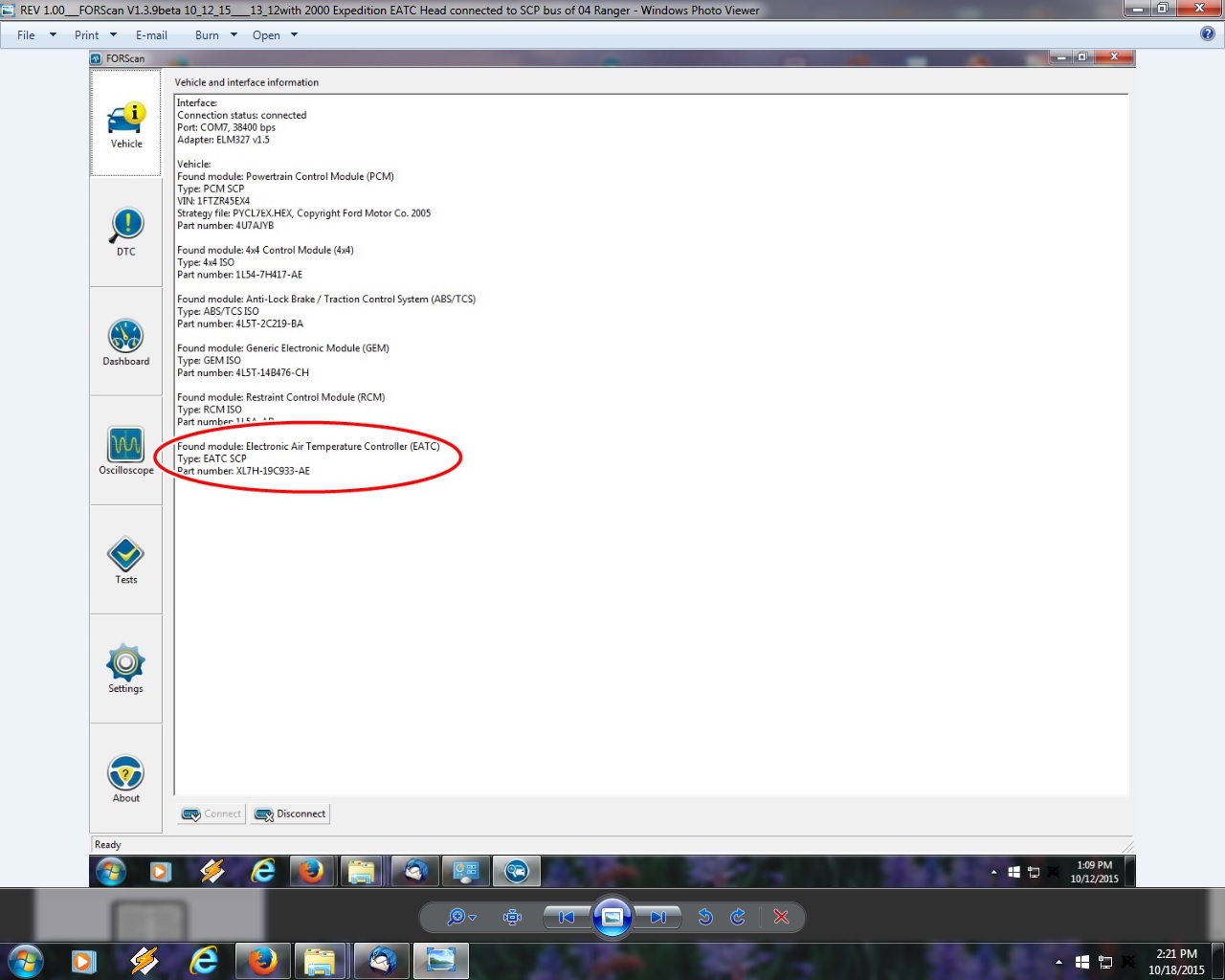Launch Firefox from the bottom taskbar
The image size is (1225, 980).
tap(262, 961)
